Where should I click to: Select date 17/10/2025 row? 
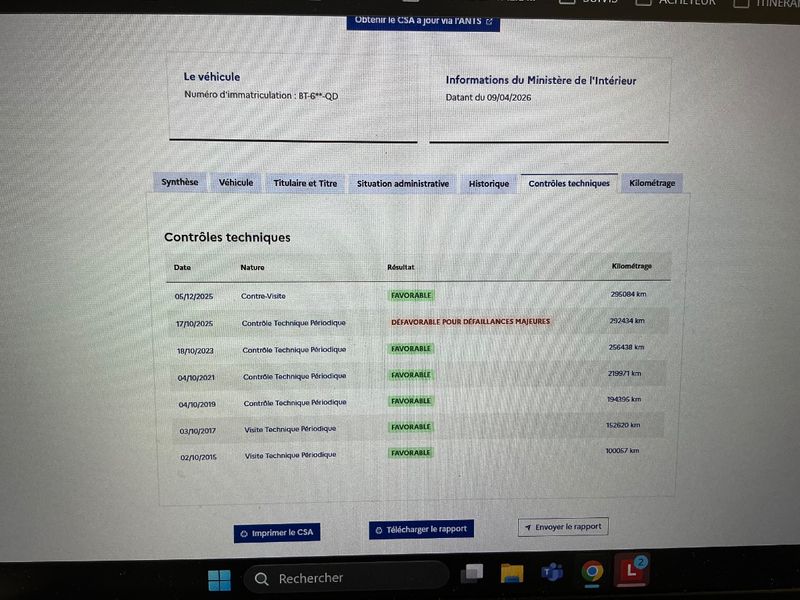(x=194, y=324)
